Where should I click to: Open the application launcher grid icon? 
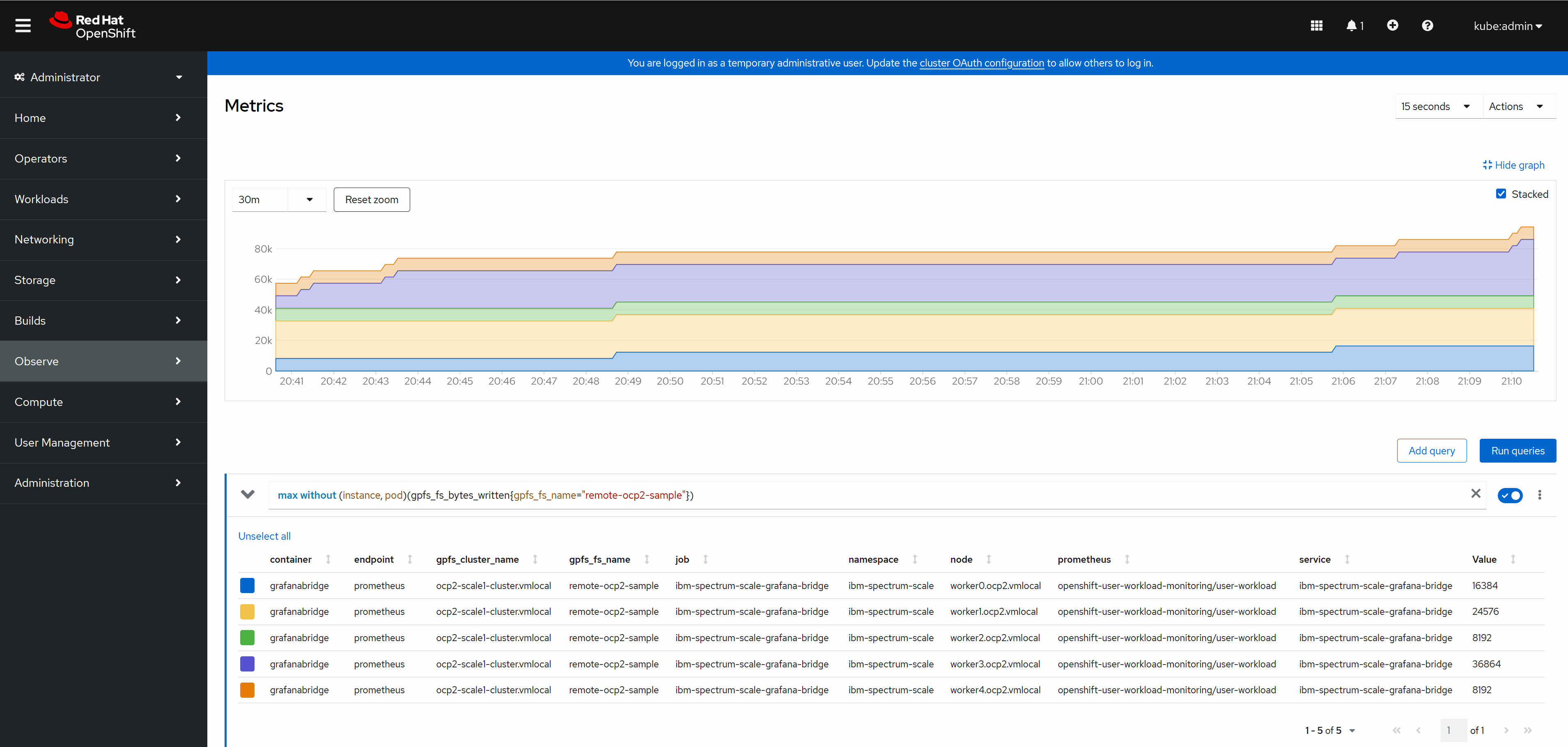pos(1316,25)
